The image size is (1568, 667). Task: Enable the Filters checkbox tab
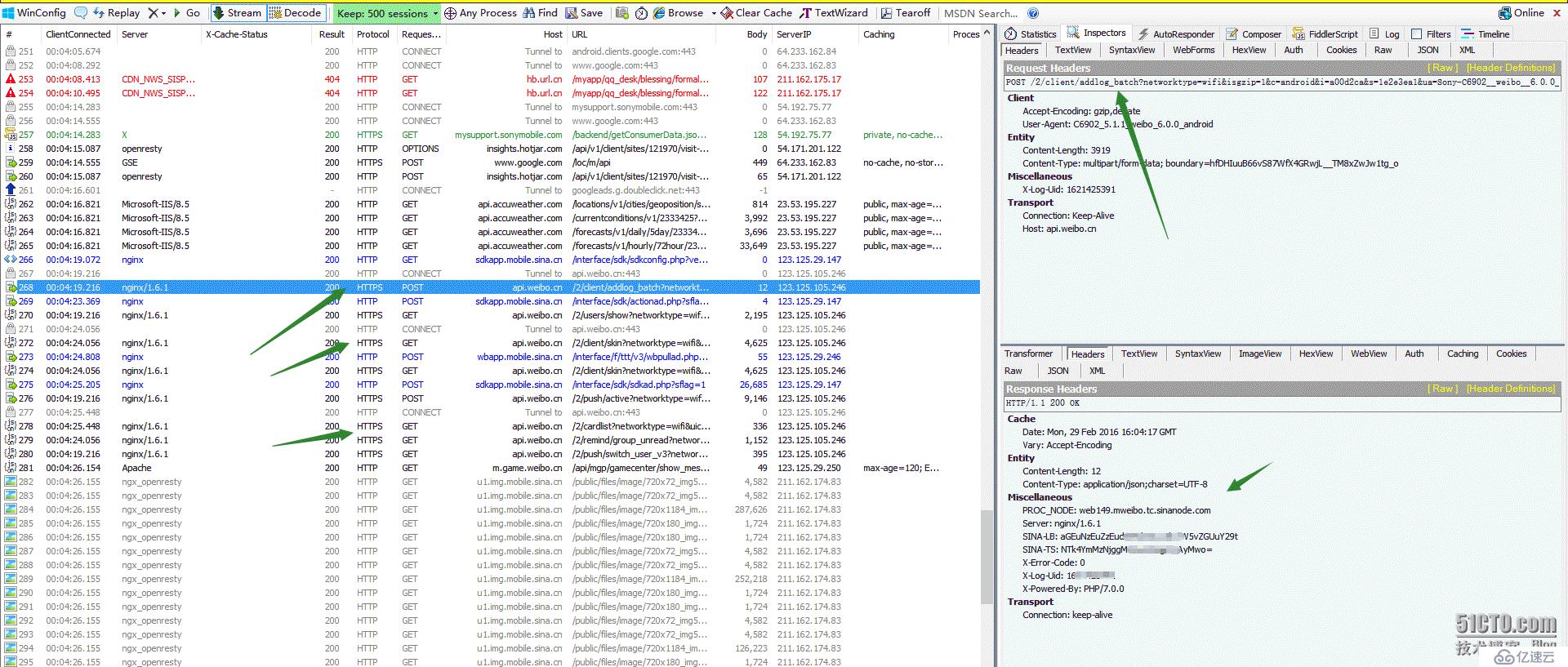coord(1431,34)
